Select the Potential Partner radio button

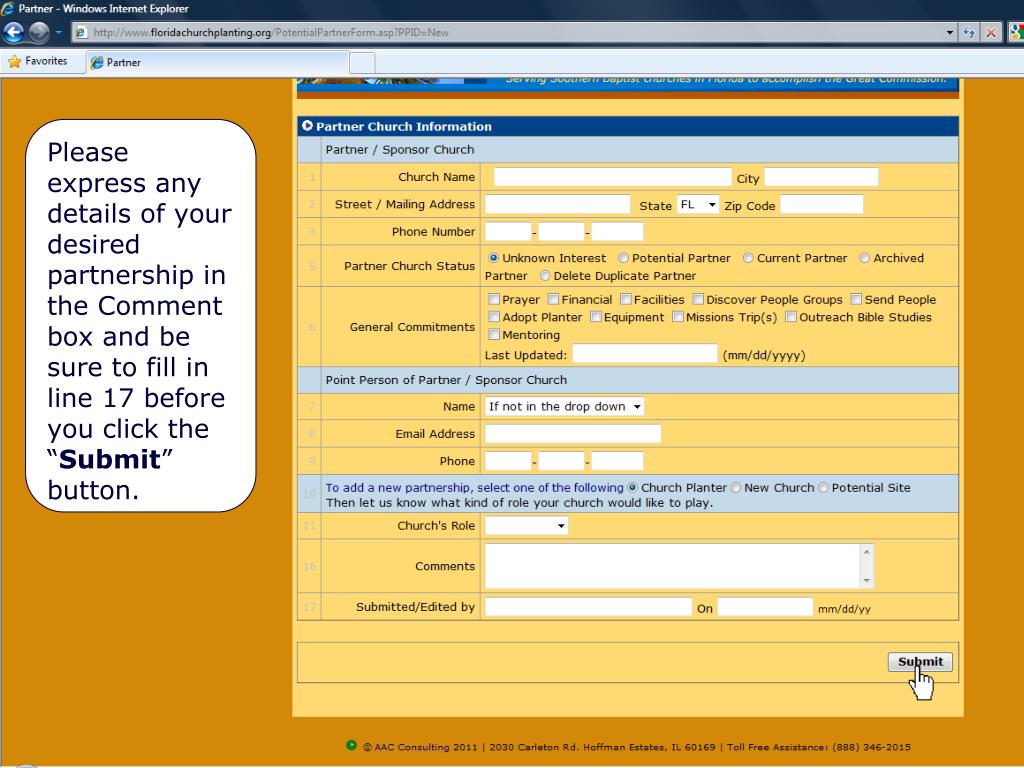pos(623,258)
